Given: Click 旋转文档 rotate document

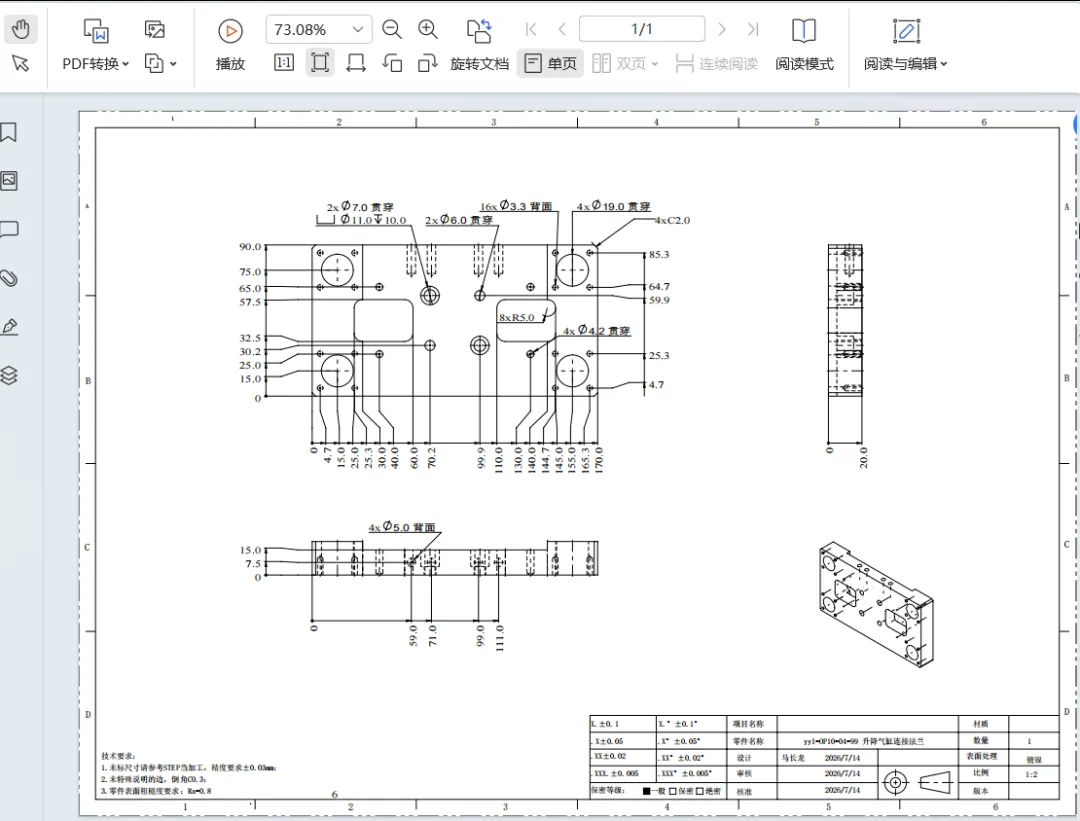Looking at the screenshot, I should [479, 45].
